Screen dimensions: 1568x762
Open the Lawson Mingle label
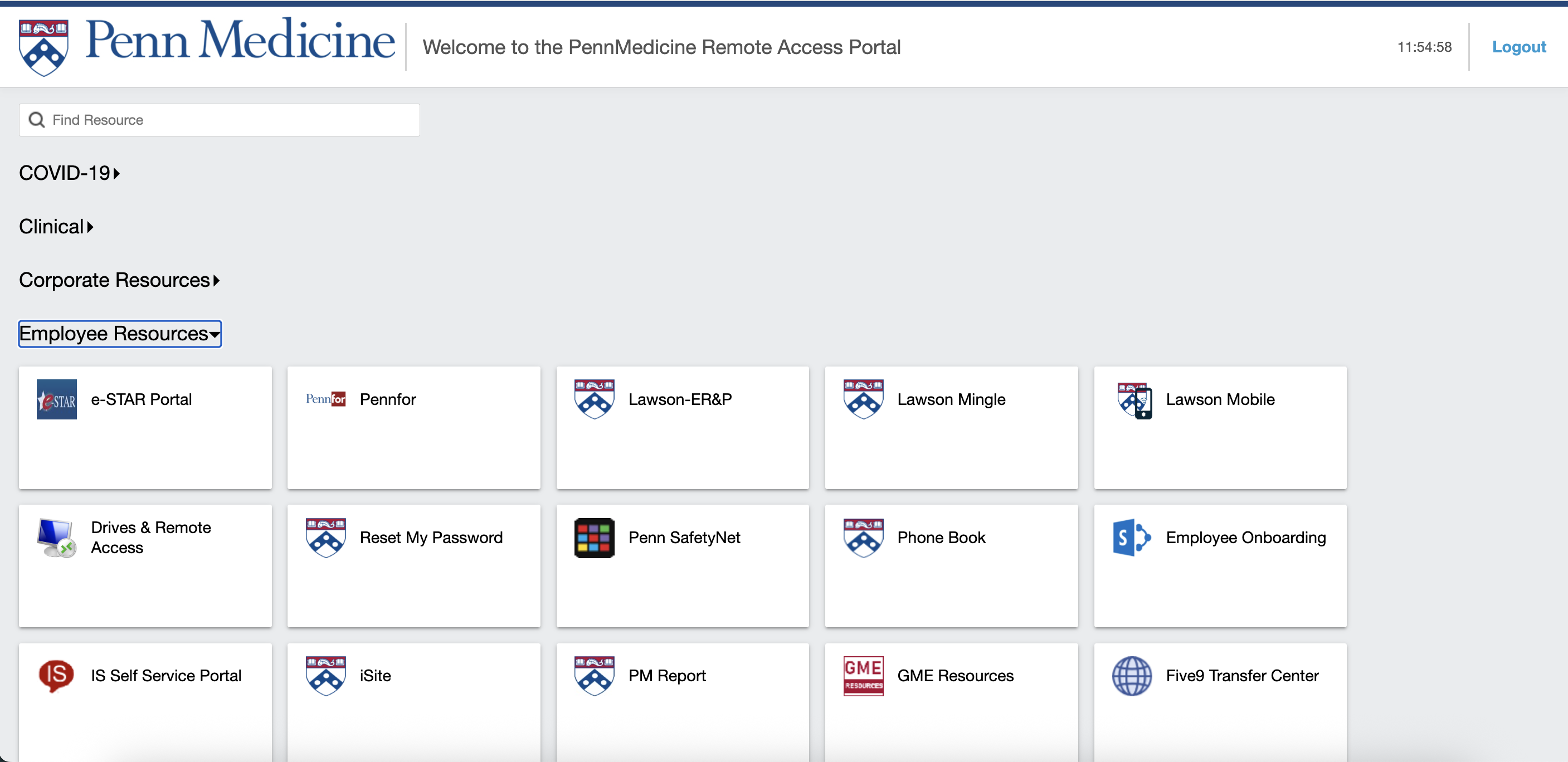click(x=951, y=400)
